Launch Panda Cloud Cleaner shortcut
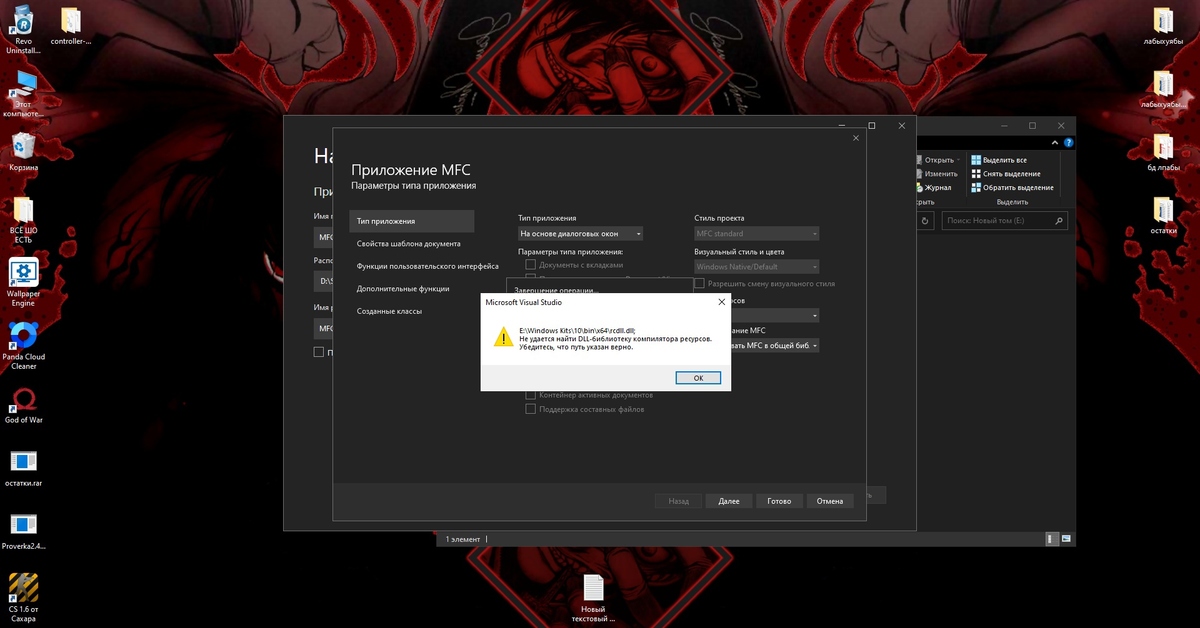Image resolution: width=1200 pixels, height=628 pixels. (23, 346)
